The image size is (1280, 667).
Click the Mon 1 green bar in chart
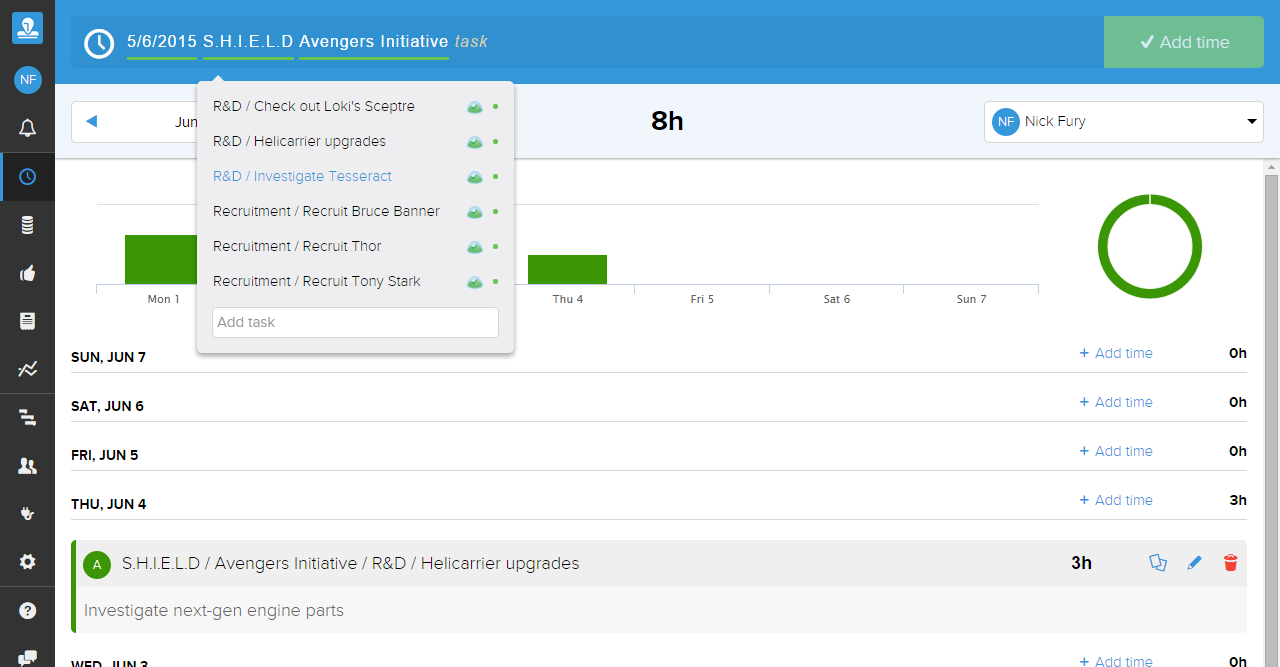161,259
